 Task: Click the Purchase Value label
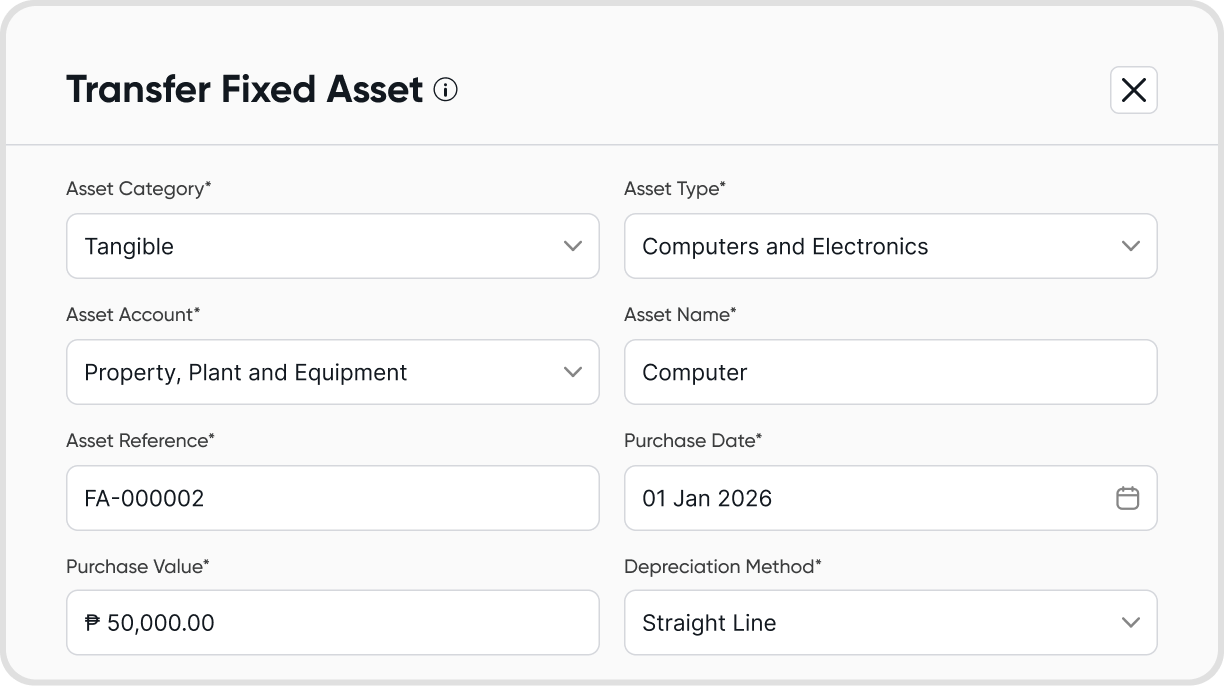(x=137, y=566)
